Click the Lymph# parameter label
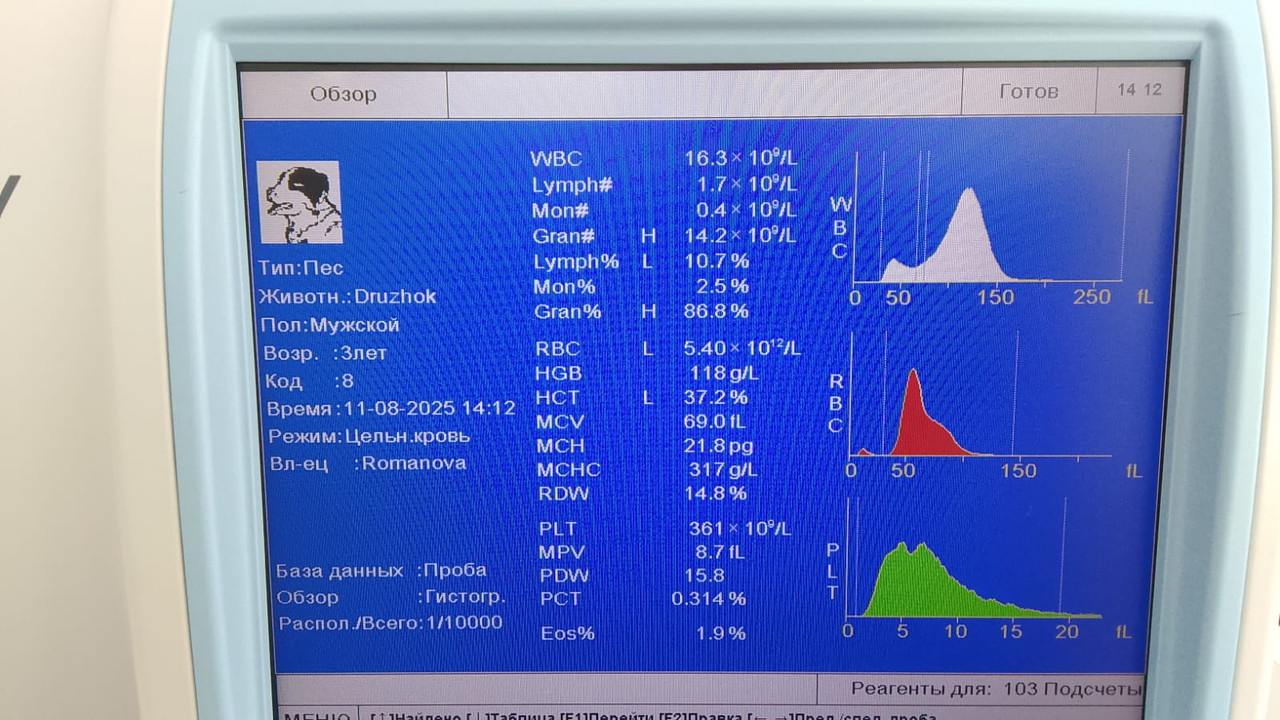Screen dimensions: 1280x720 point(572,185)
